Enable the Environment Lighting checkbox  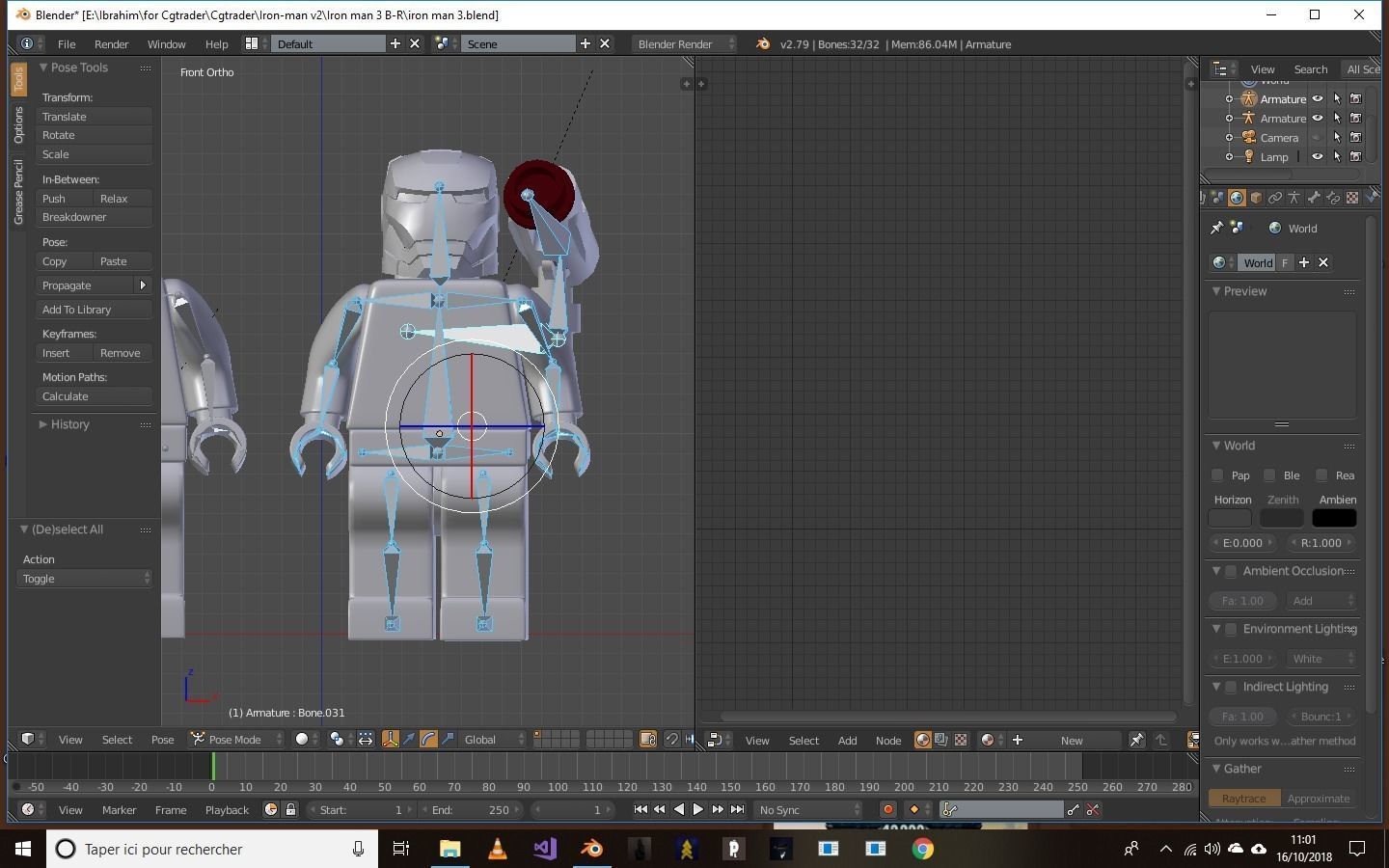(1231, 630)
